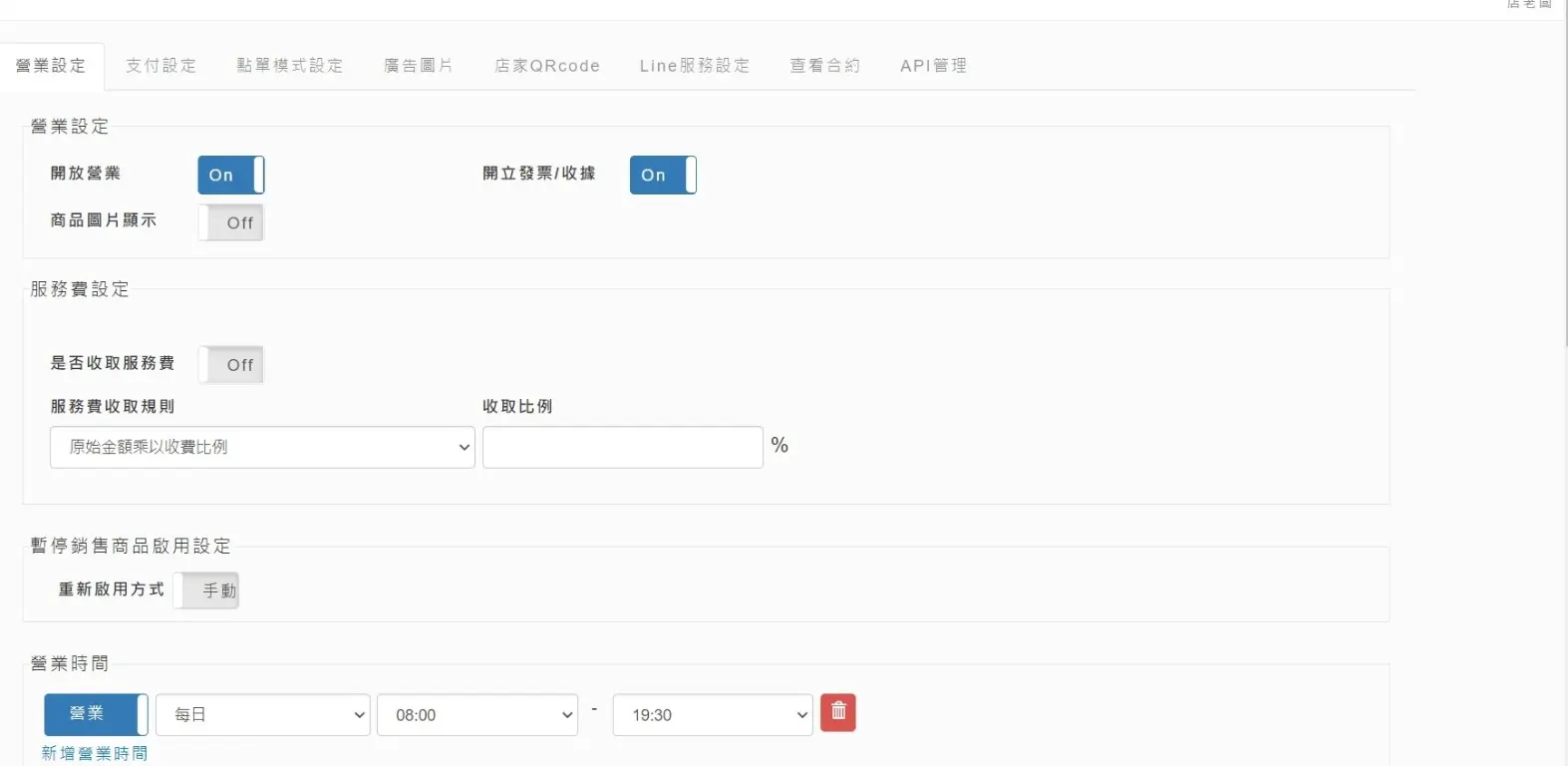Screen dimensions: 1568x766
Task: Open API管理 tab
Action: click(x=933, y=66)
